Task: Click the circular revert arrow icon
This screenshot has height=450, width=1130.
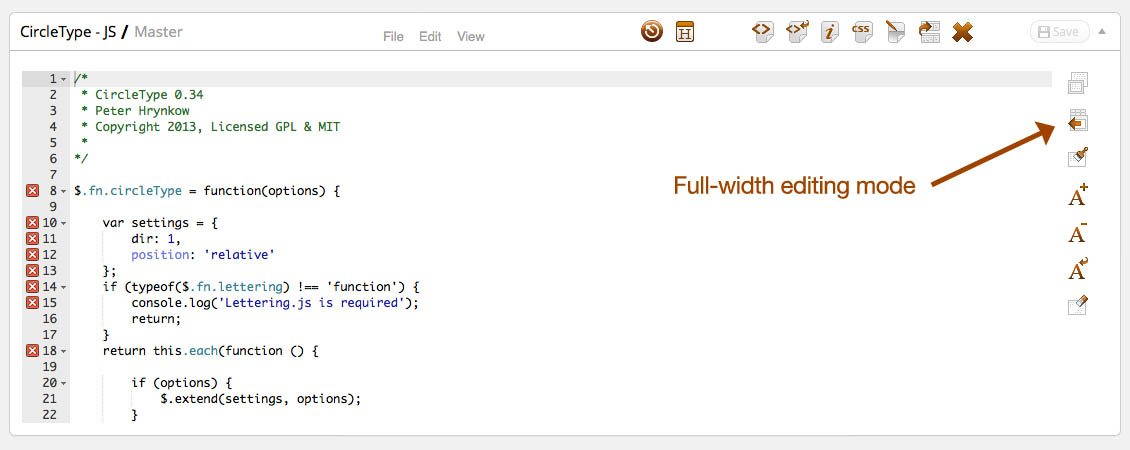Action: coord(652,32)
